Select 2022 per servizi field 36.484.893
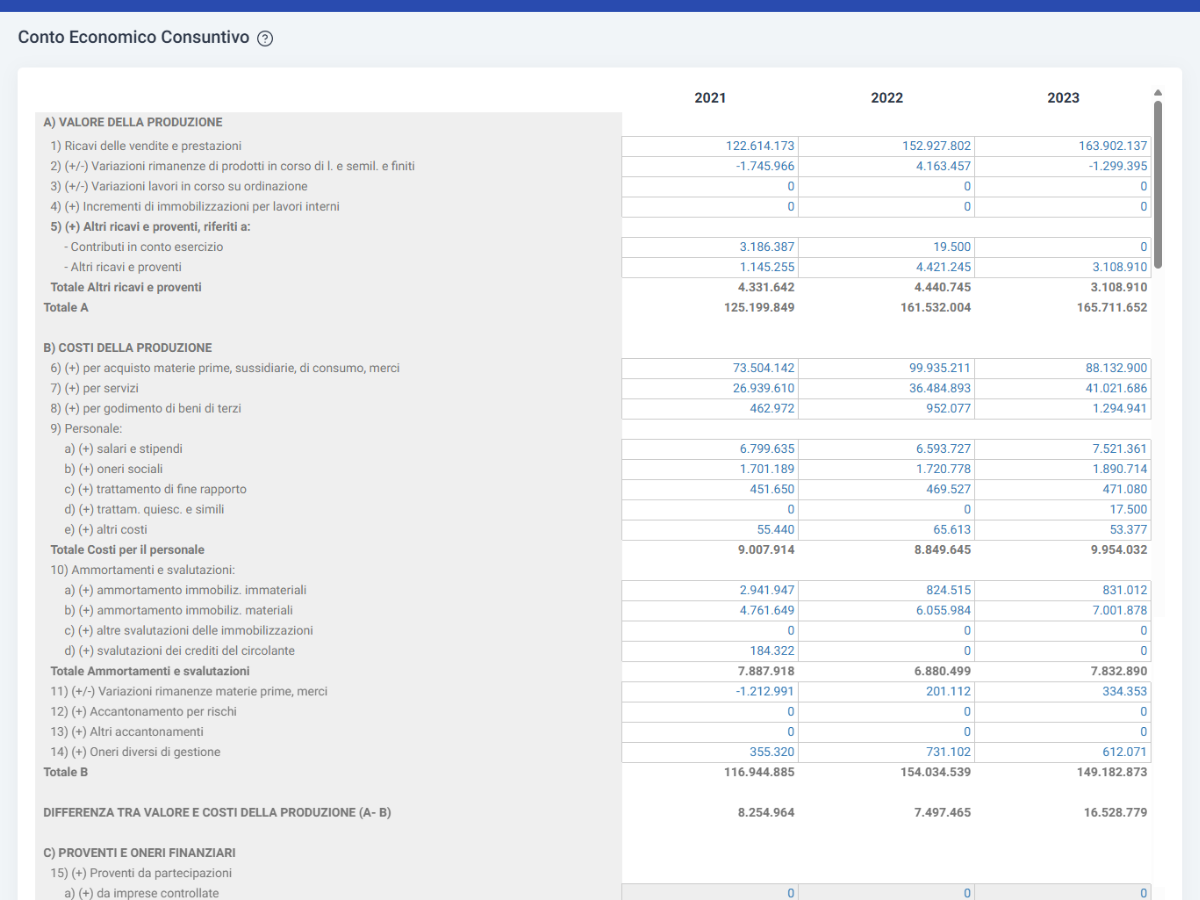This screenshot has width=1200, height=900. pos(887,389)
